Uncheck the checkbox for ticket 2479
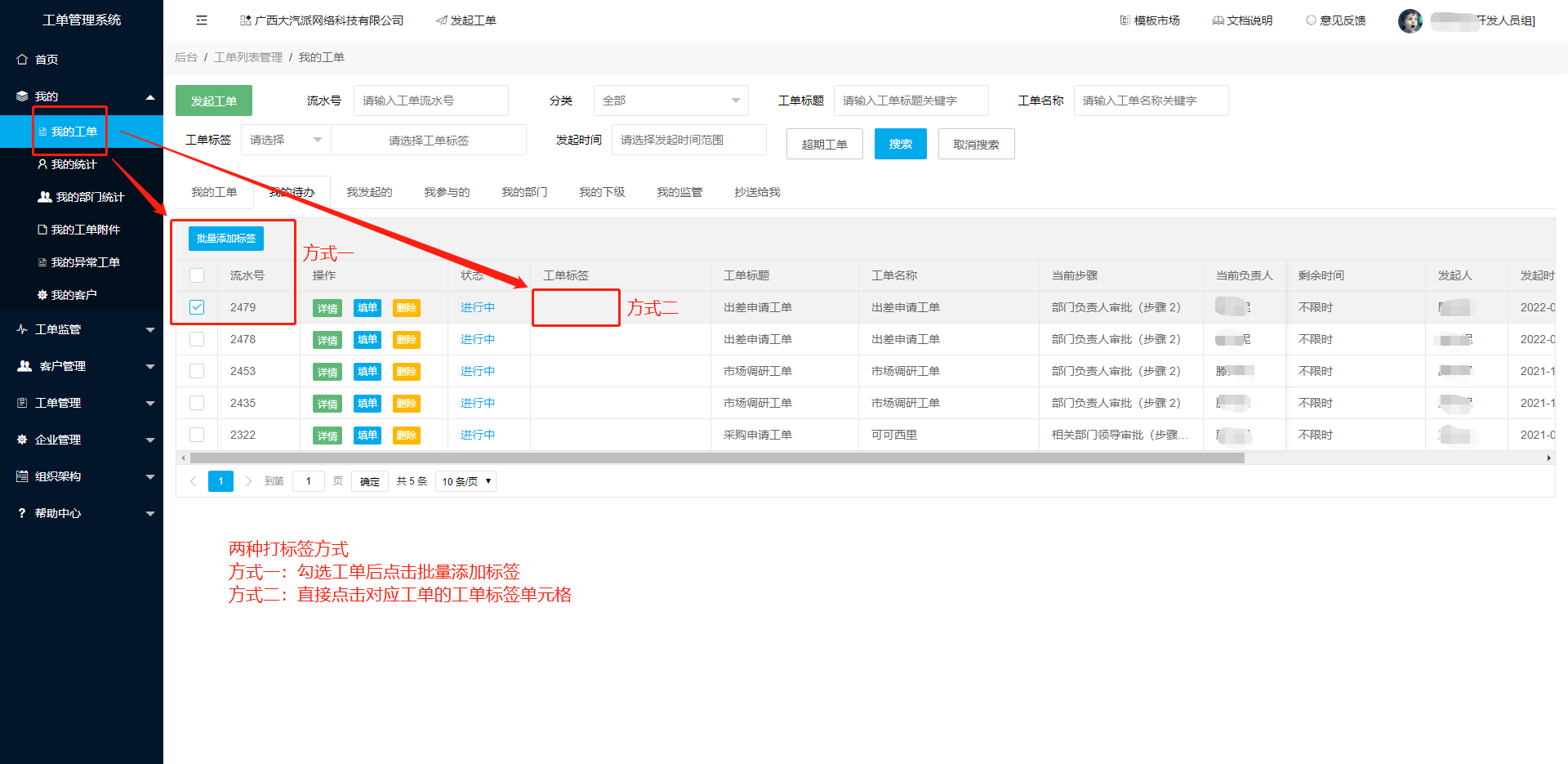 (197, 307)
